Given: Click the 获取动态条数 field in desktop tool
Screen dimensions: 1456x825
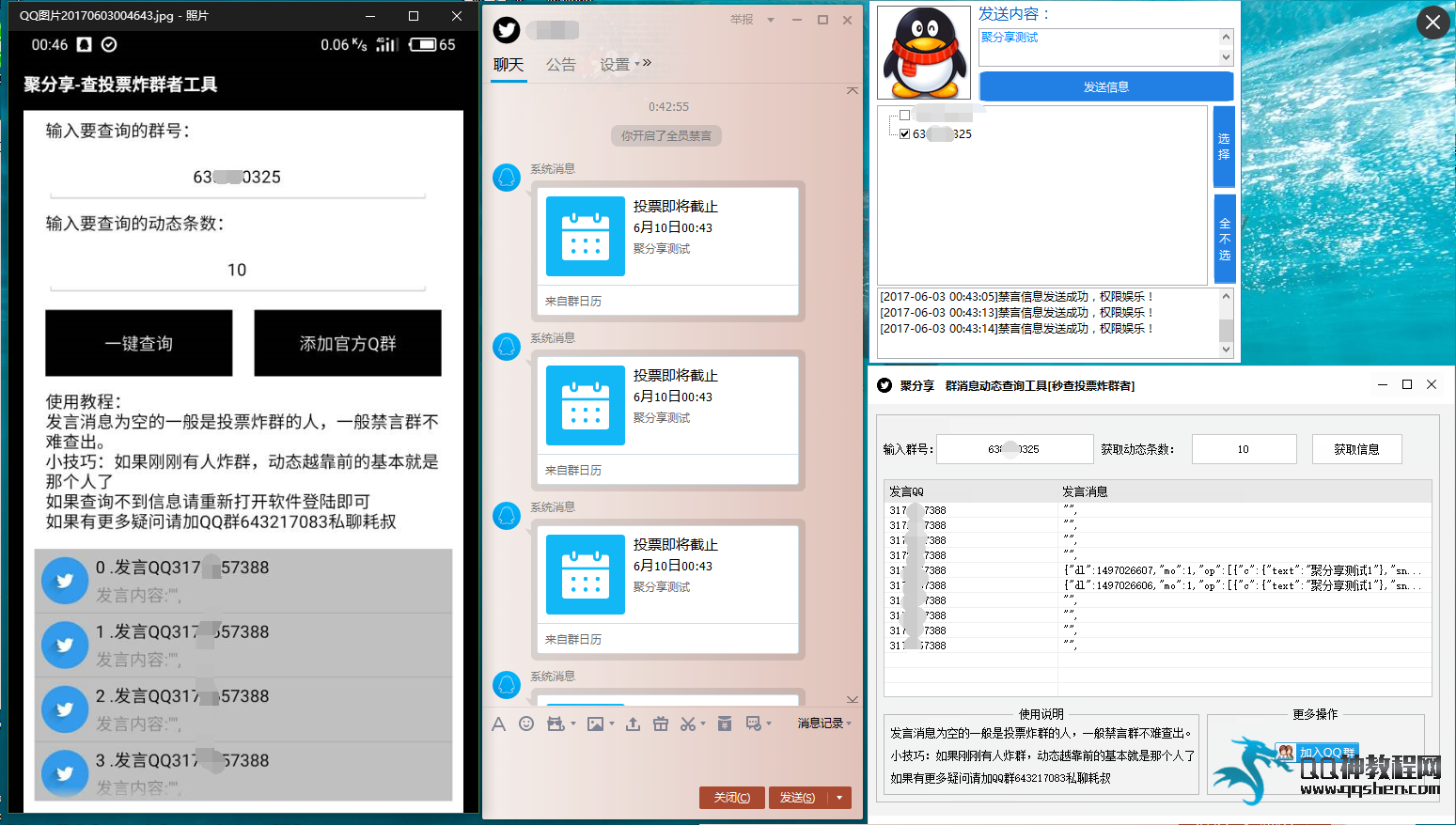Looking at the screenshot, I should [1244, 449].
